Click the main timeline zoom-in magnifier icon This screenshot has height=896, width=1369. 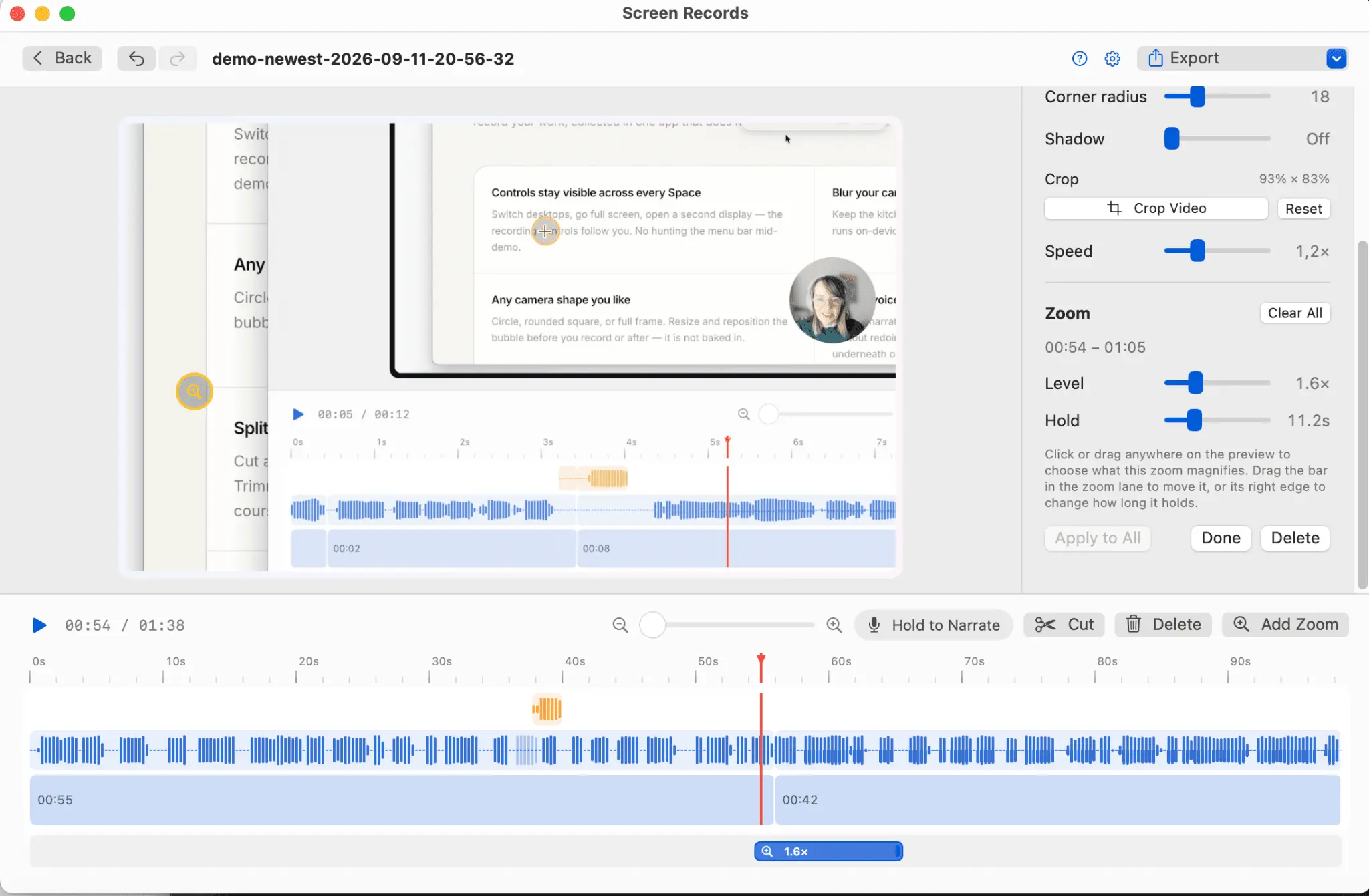(834, 625)
